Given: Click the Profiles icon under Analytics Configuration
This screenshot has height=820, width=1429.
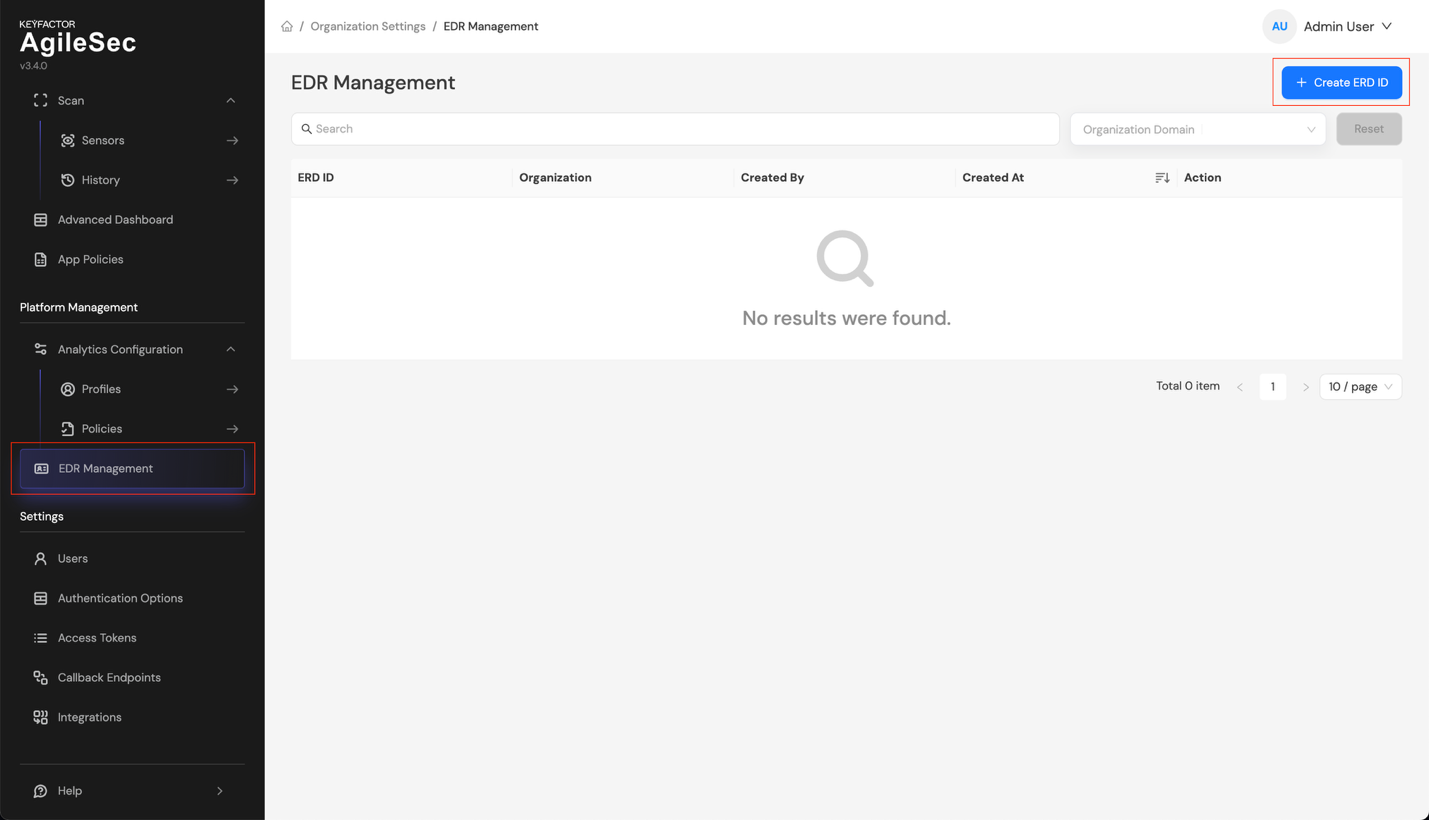Looking at the screenshot, I should 68,389.
